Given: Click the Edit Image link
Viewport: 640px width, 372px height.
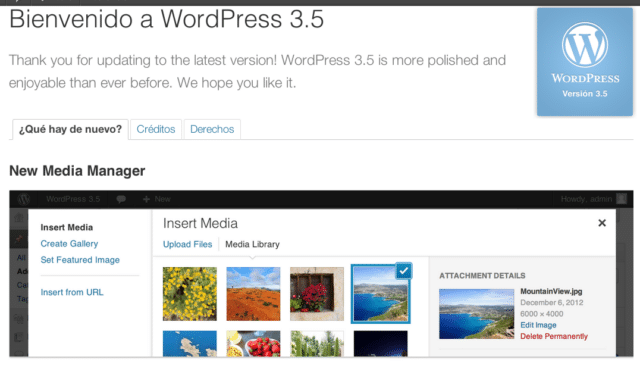Looking at the screenshot, I should (538, 325).
